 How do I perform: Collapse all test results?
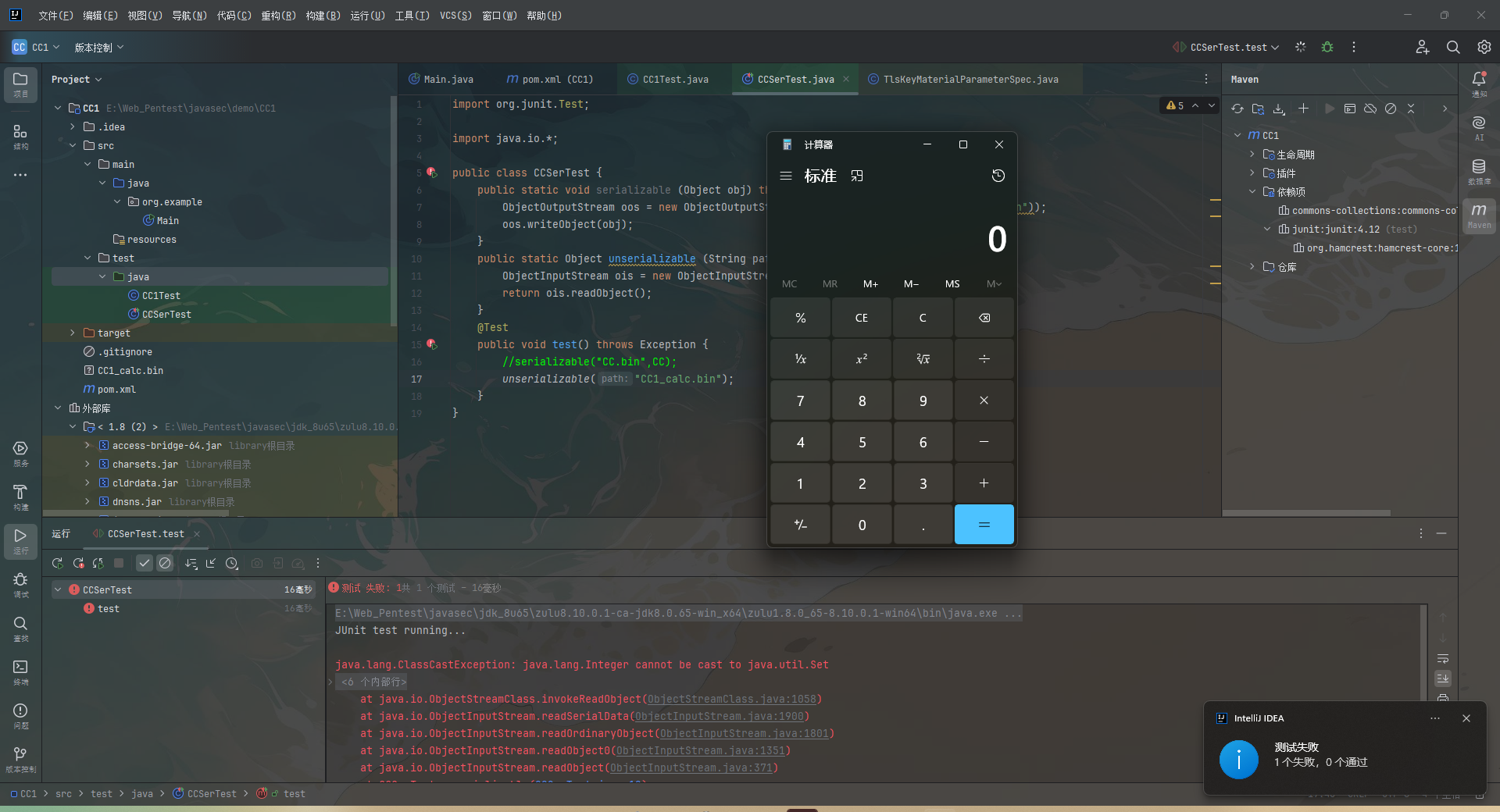(x=211, y=563)
